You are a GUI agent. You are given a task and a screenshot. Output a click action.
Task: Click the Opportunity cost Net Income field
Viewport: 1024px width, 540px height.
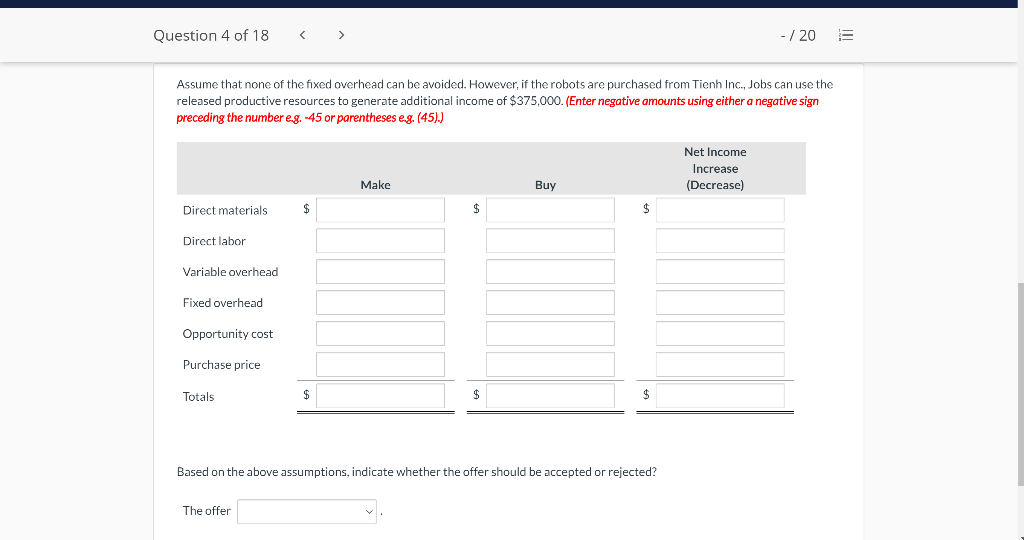coord(720,334)
